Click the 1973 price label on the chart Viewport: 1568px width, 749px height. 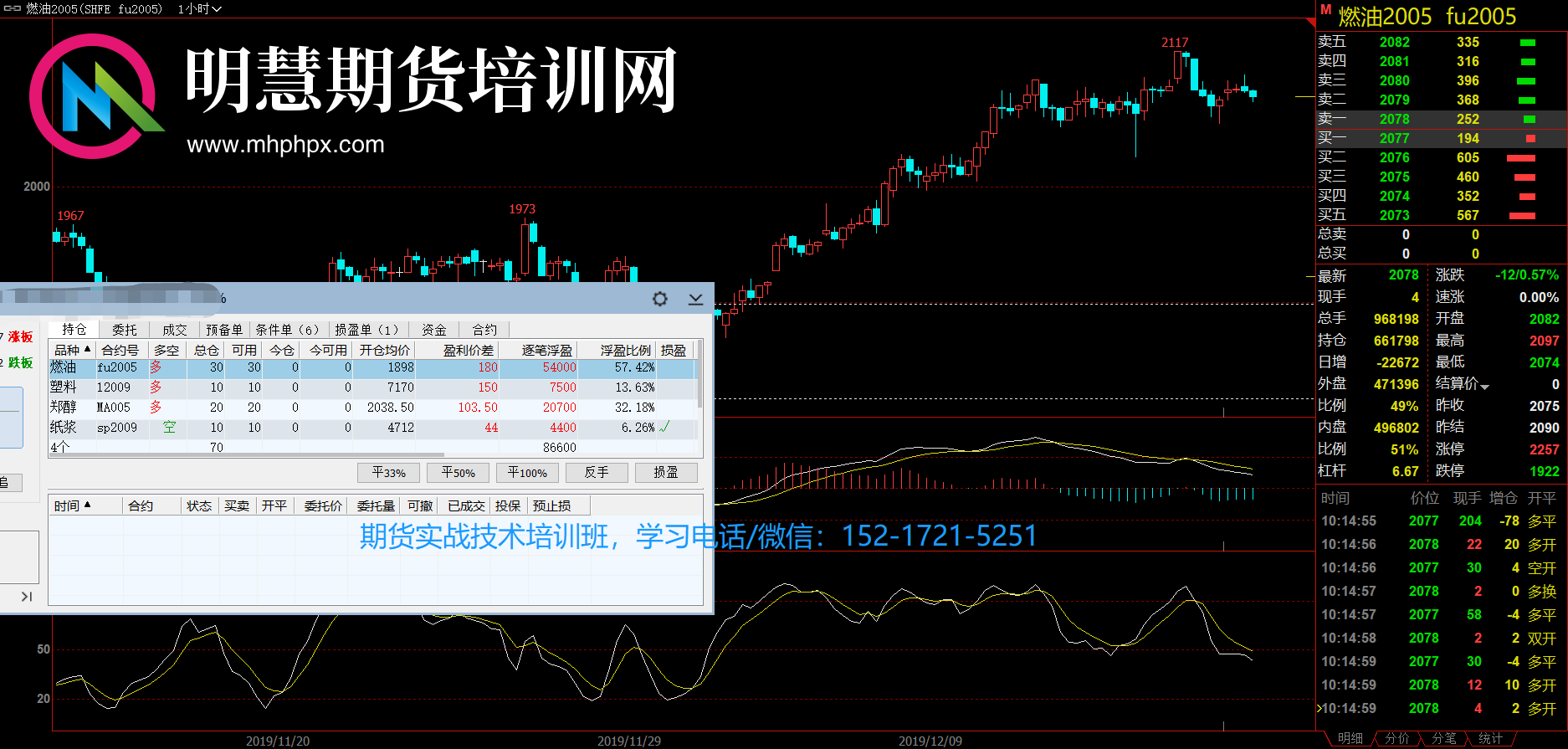(522, 208)
